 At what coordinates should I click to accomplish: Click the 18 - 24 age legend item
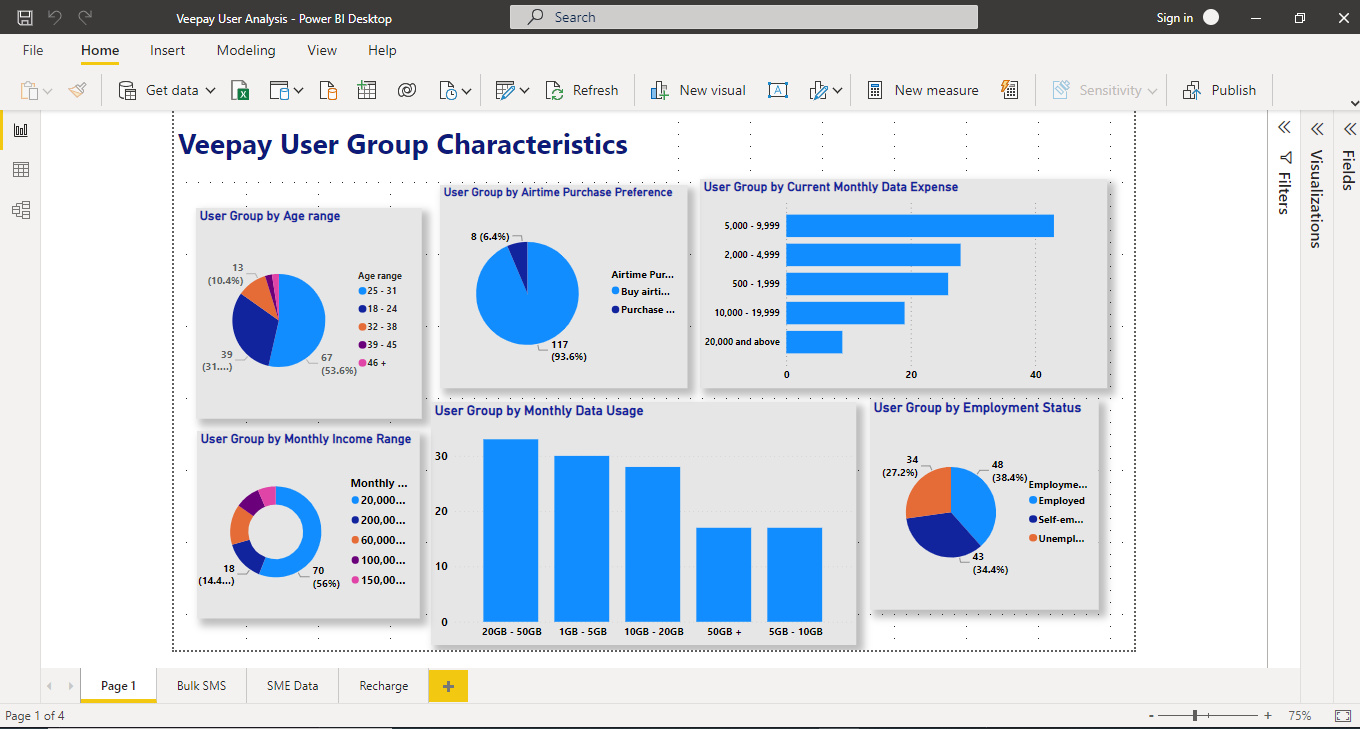[x=378, y=308]
